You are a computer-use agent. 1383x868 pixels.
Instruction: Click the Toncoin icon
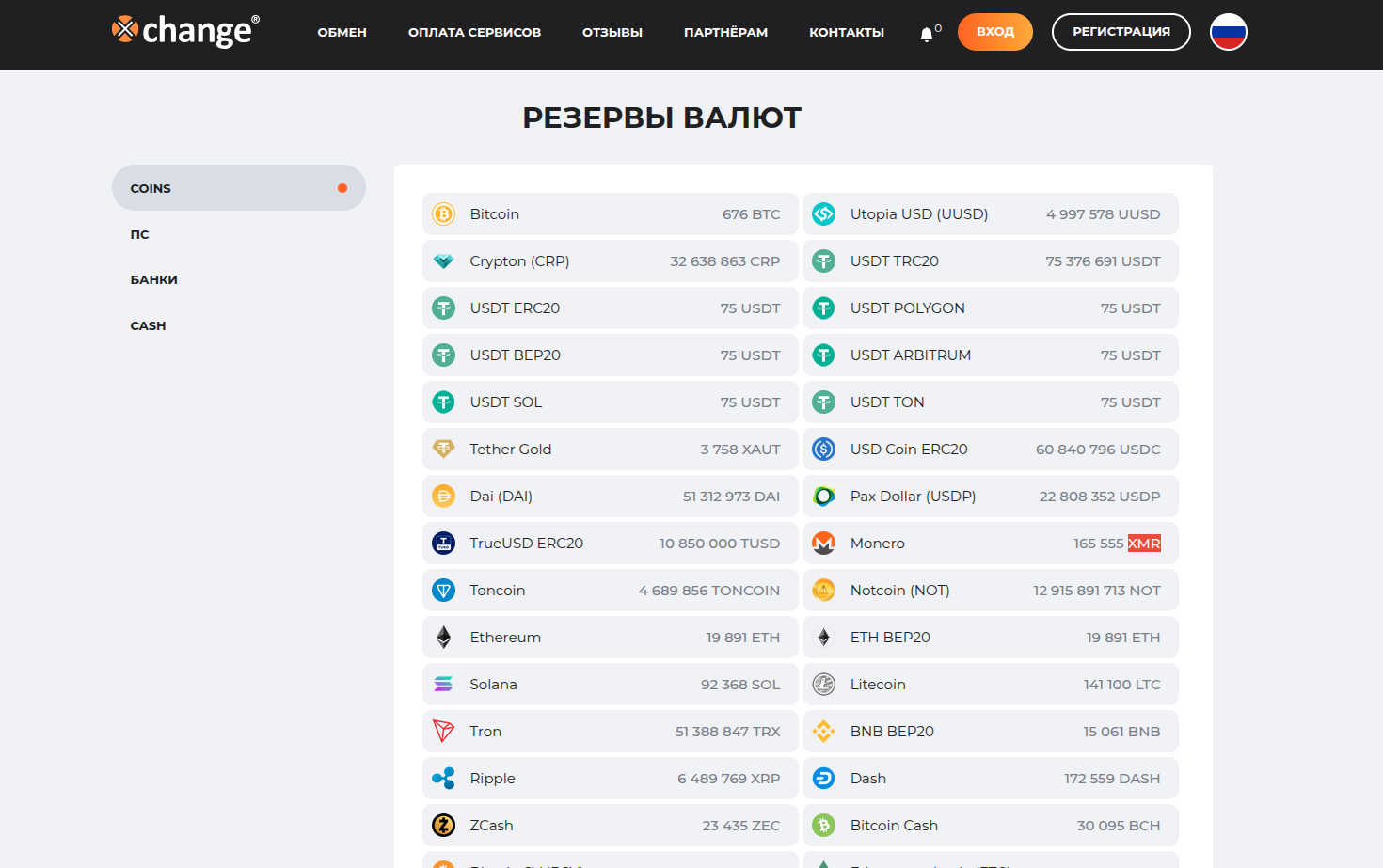coord(443,591)
